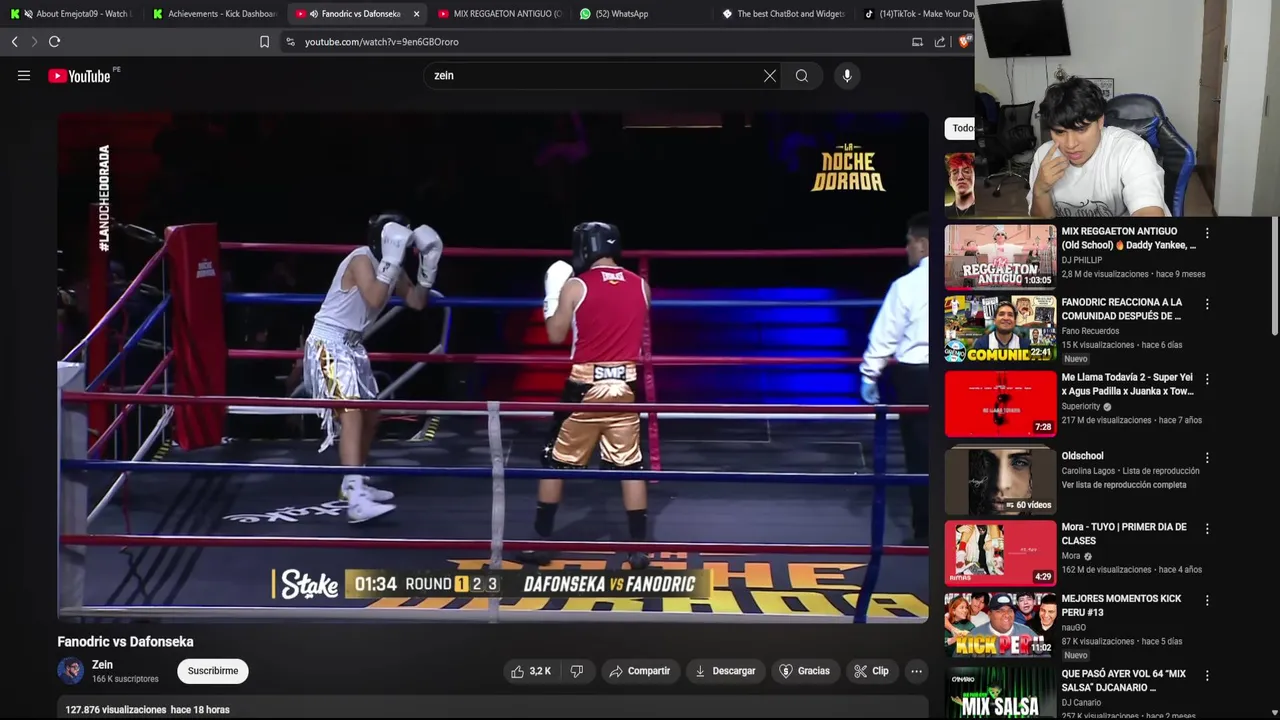This screenshot has height=720, width=1280.
Task: Open the Me Llama Todavía 2 thumbnail
Action: coord(1000,404)
